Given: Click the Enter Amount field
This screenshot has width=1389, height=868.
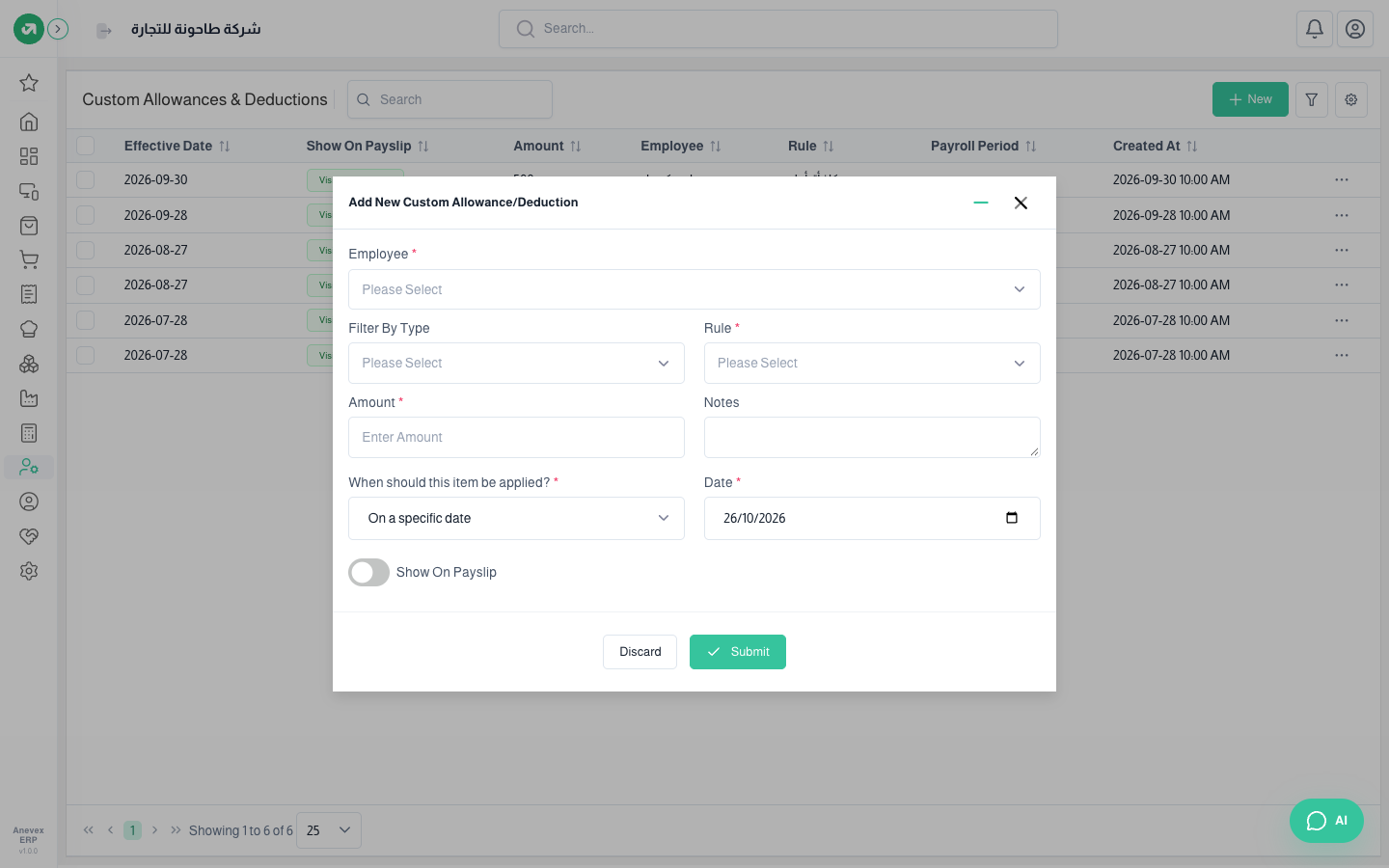Looking at the screenshot, I should coord(516,438).
